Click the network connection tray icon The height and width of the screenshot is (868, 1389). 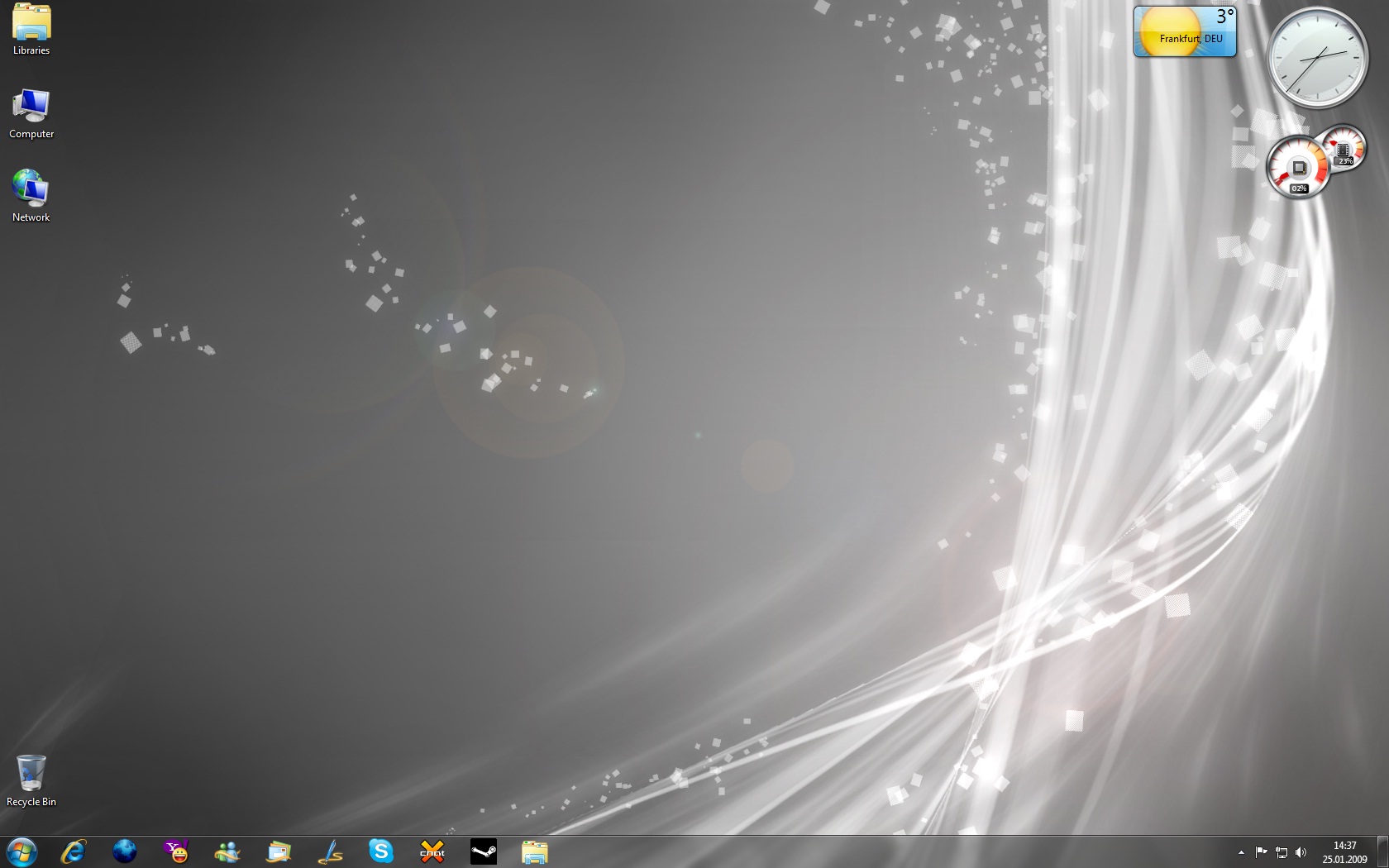(1282, 852)
